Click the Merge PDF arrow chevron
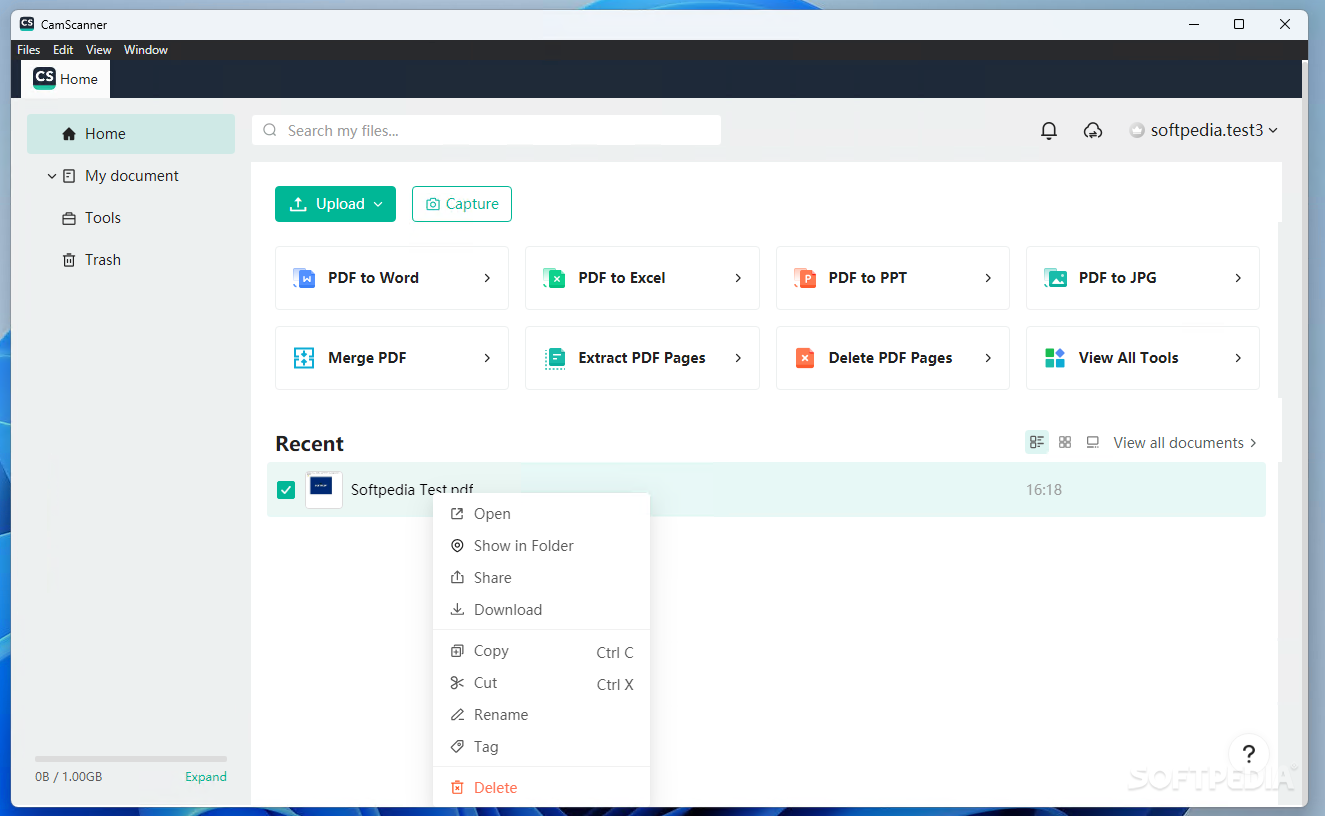The height and width of the screenshot is (816, 1325). point(487,358)
